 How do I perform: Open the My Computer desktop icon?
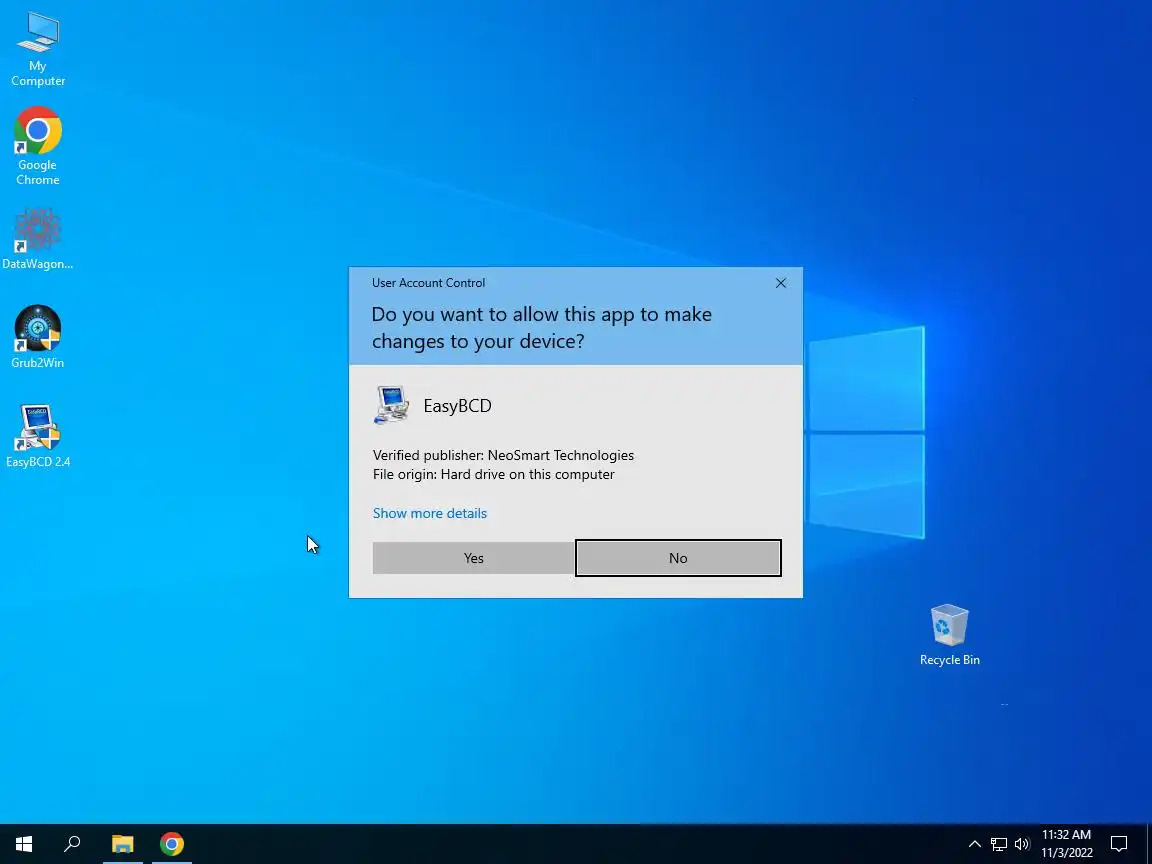tap(37, 49)
